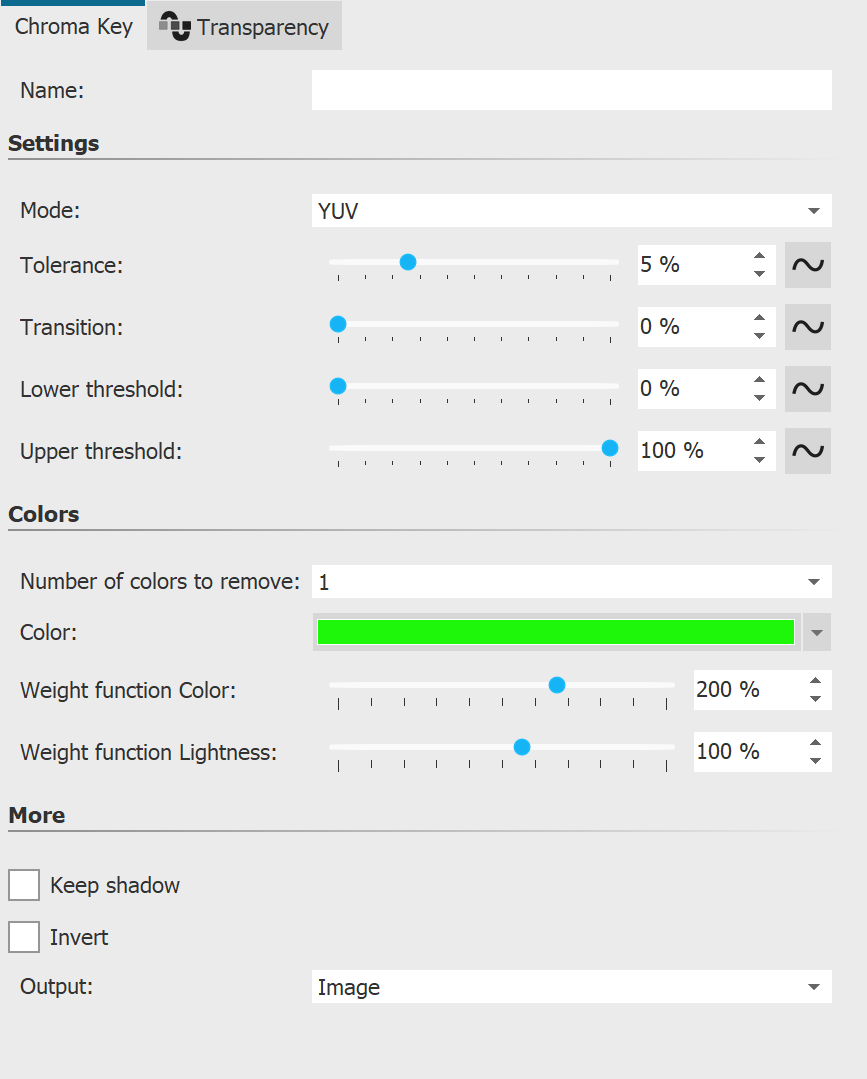Enable the Invert checkbox

24,937
